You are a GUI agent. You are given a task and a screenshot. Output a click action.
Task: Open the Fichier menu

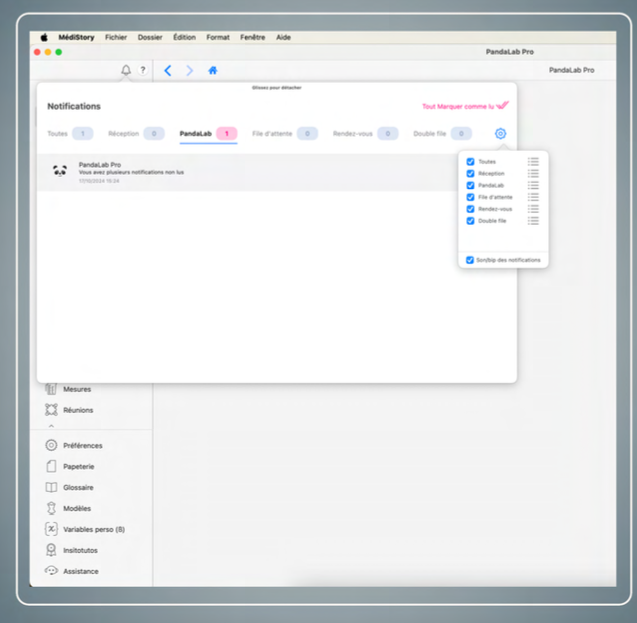(x=116, y=37)
